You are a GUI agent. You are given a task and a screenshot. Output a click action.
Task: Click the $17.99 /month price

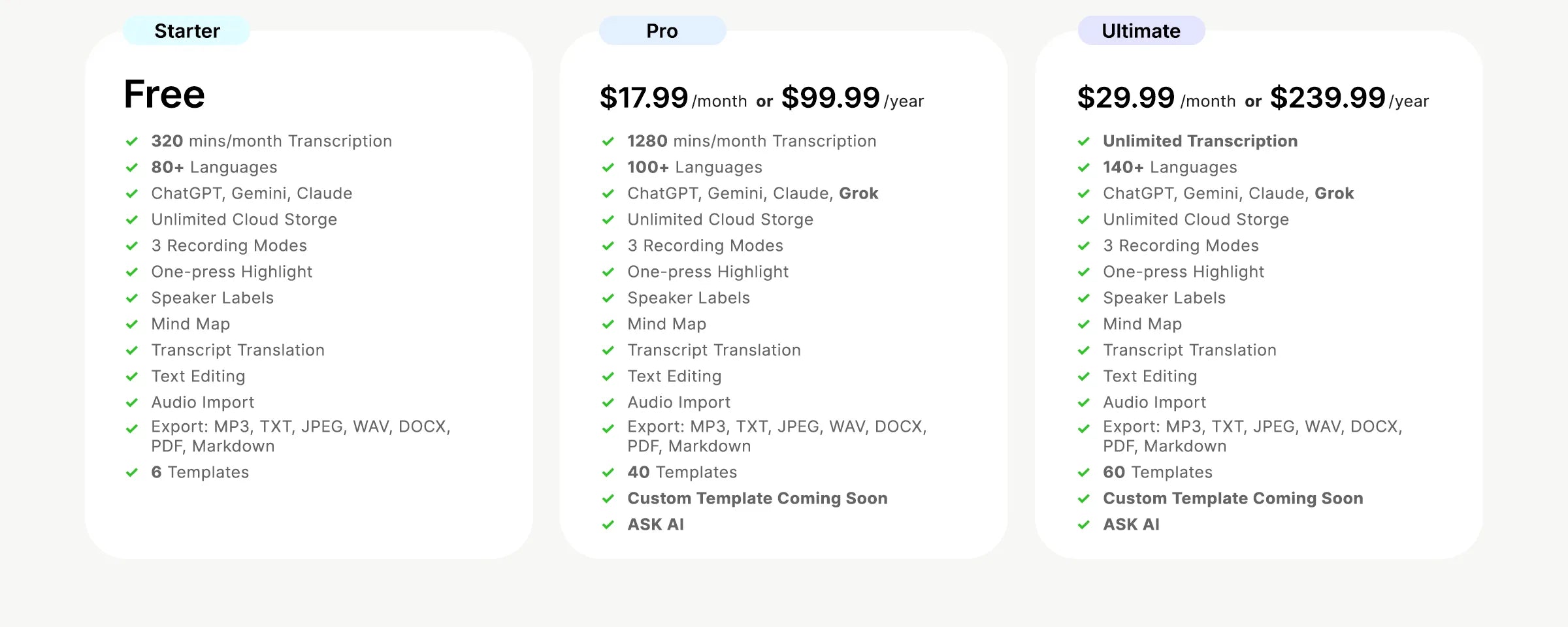(x=673, y=98)
